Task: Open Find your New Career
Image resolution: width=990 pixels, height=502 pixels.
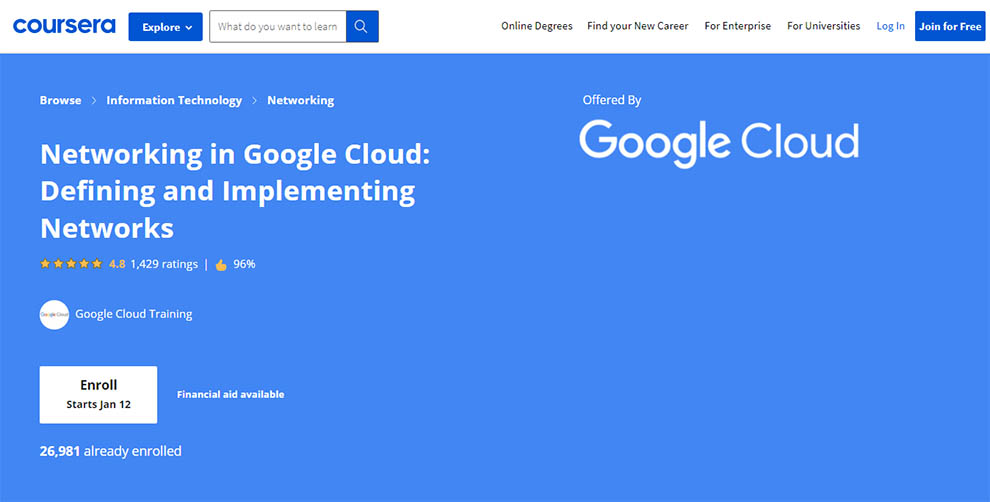Action: click(x=638, y=26)
